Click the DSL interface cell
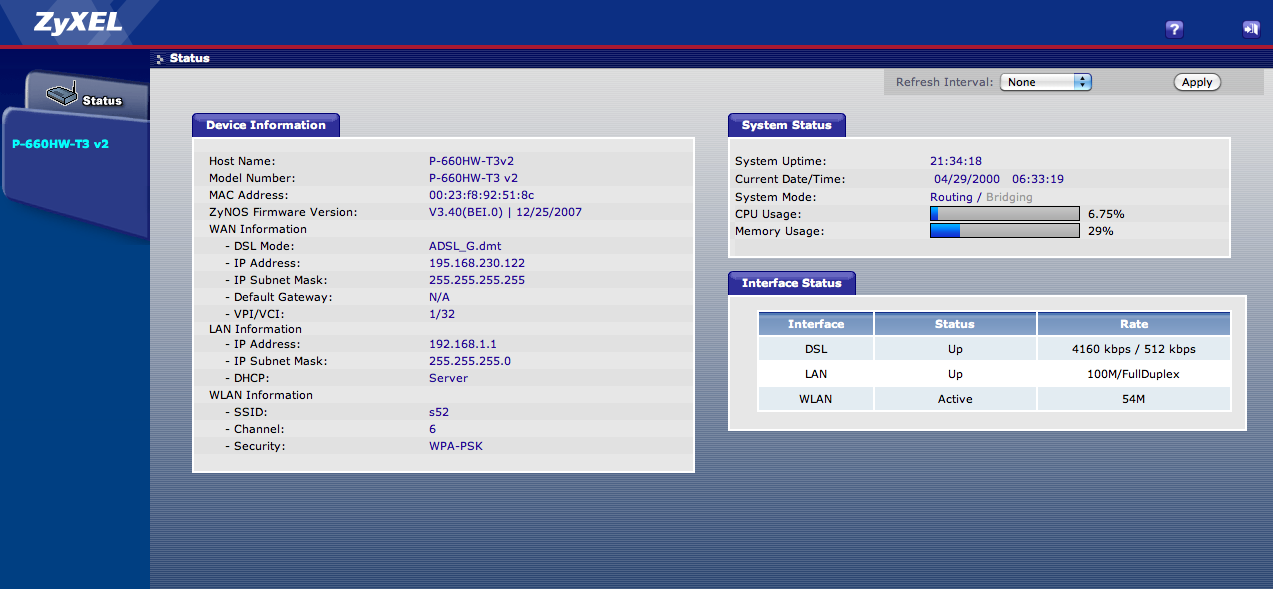 tap(816, 349)
